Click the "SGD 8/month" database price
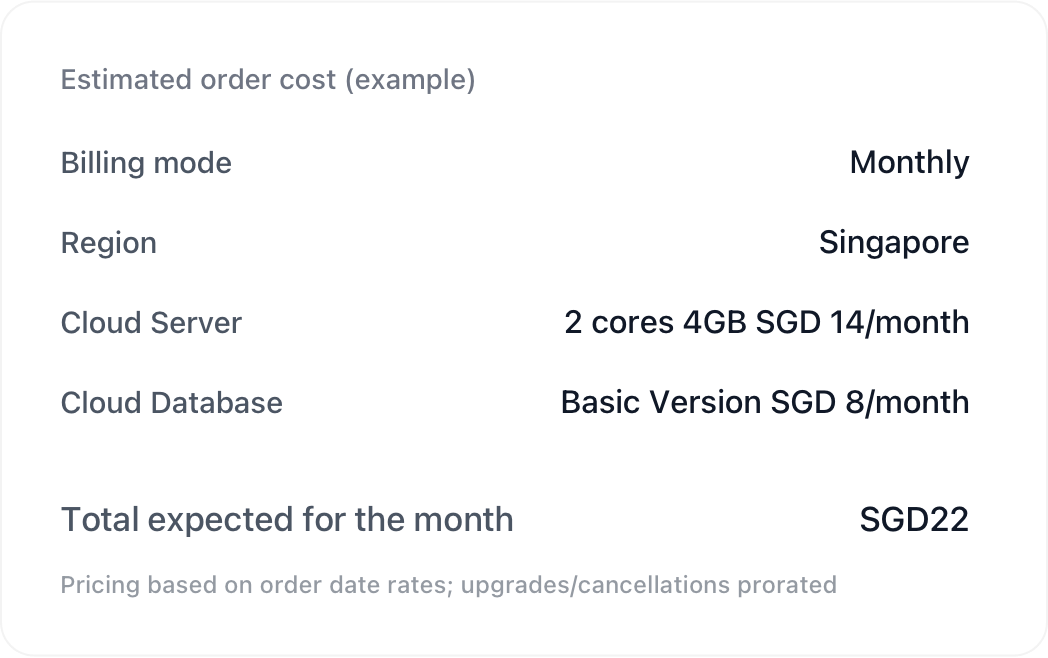 click(x=870, y=403)
